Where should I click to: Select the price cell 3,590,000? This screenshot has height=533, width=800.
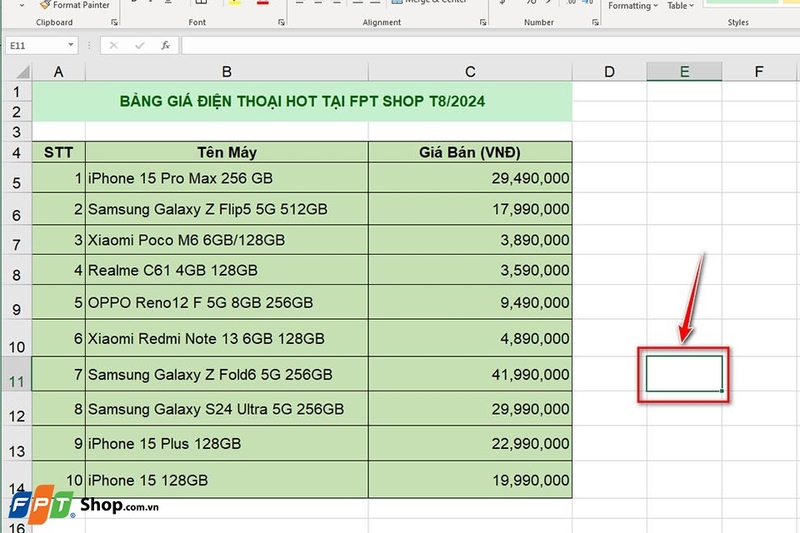click(x=470, y=270)
